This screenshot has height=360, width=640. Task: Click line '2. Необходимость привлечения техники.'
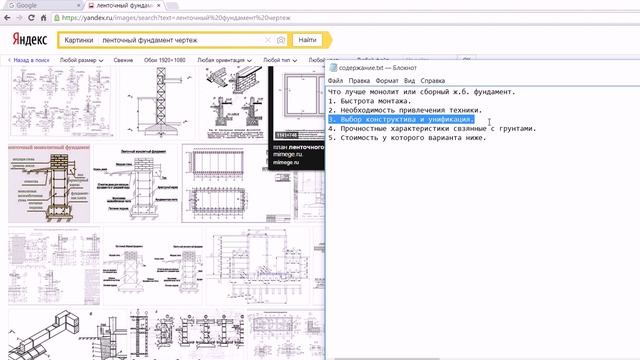pyautogui.click(x=405, y=110)
